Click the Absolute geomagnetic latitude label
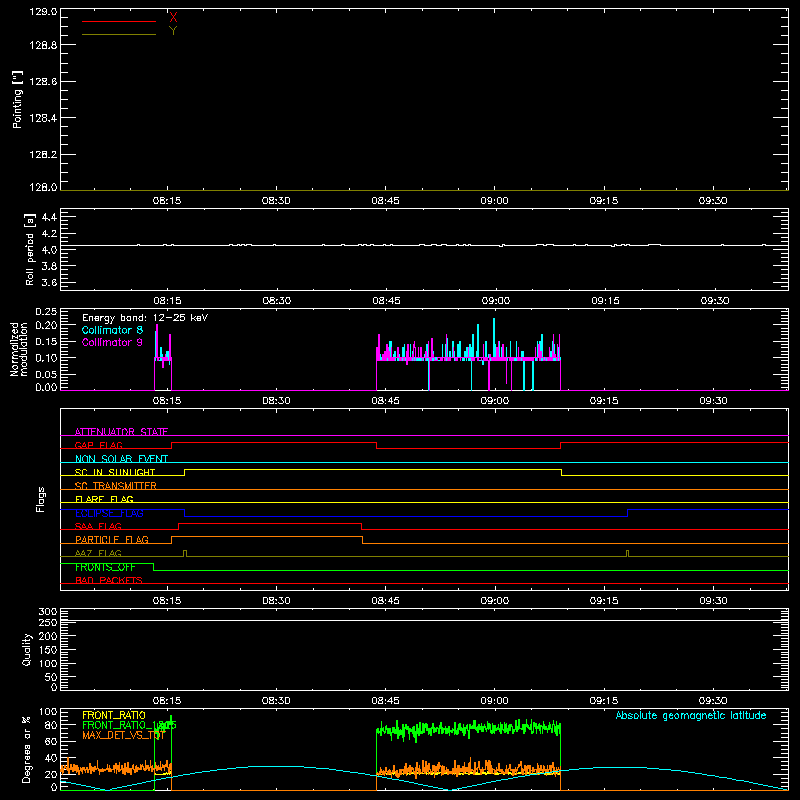Screen dimensions: 800x800 tap(691, 716)
